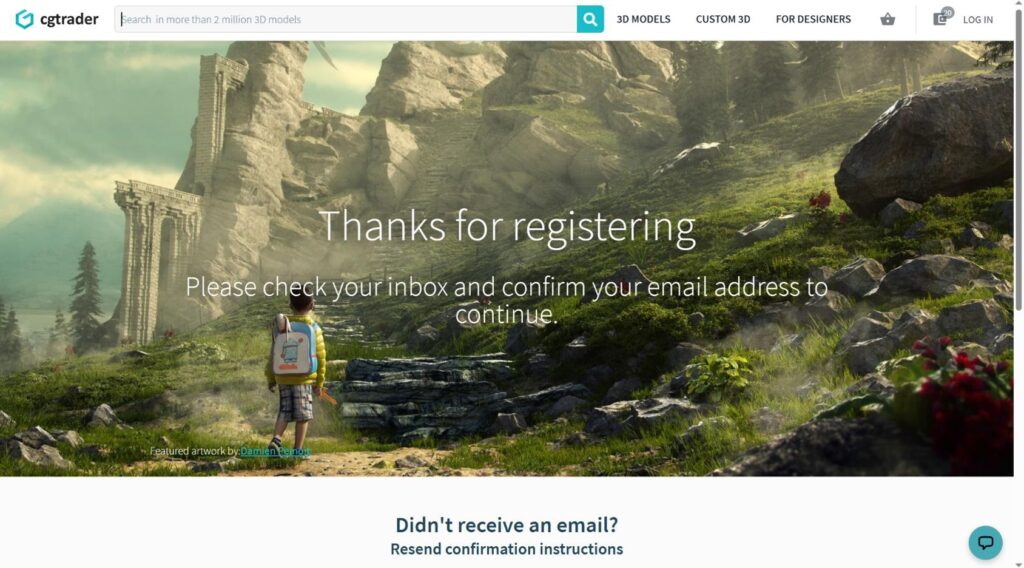The height and width of the screenshot is (568, 1024).
Task: Open the Damien Peinoit artist link
Action: [275, 451]
